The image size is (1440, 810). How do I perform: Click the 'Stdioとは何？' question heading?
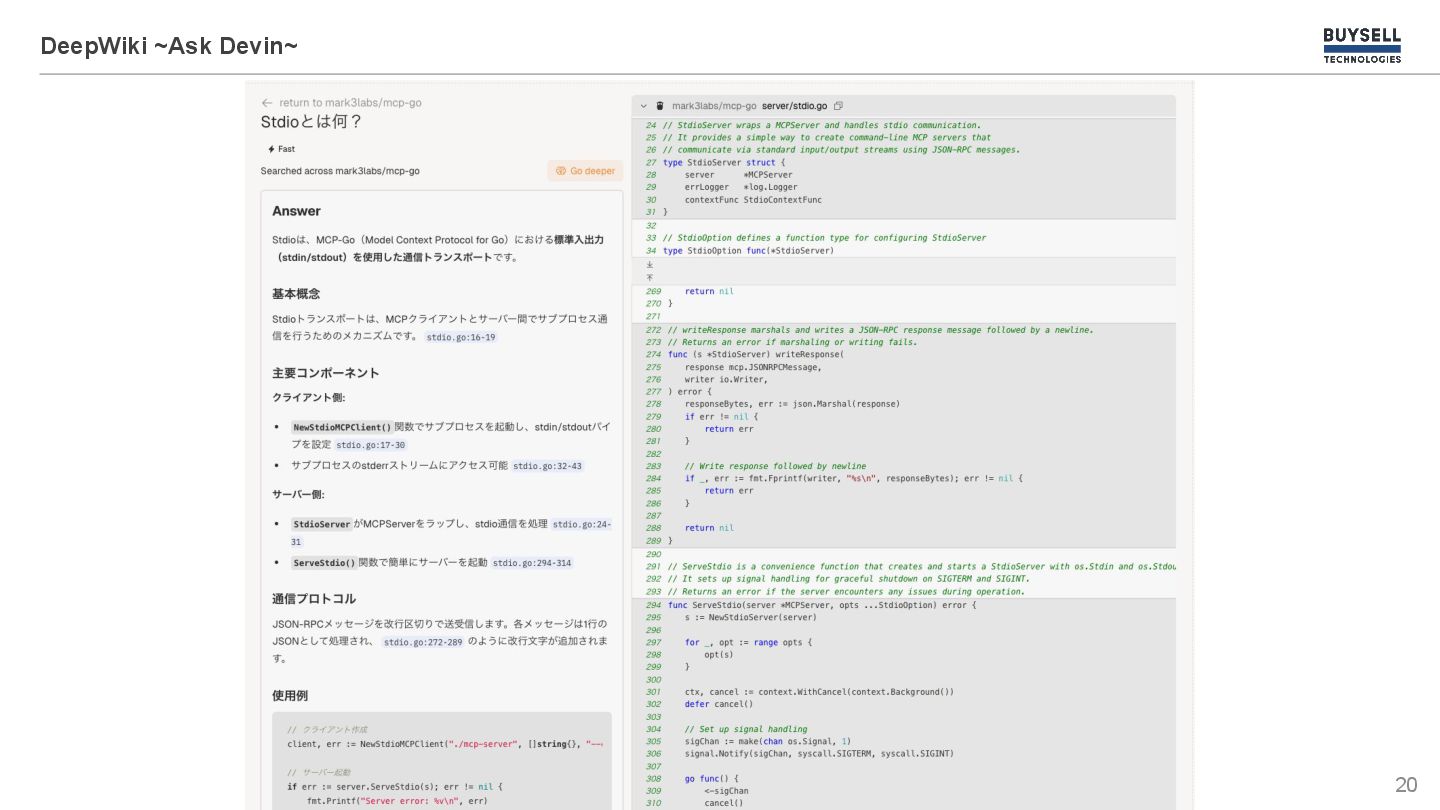pos(311,122)
